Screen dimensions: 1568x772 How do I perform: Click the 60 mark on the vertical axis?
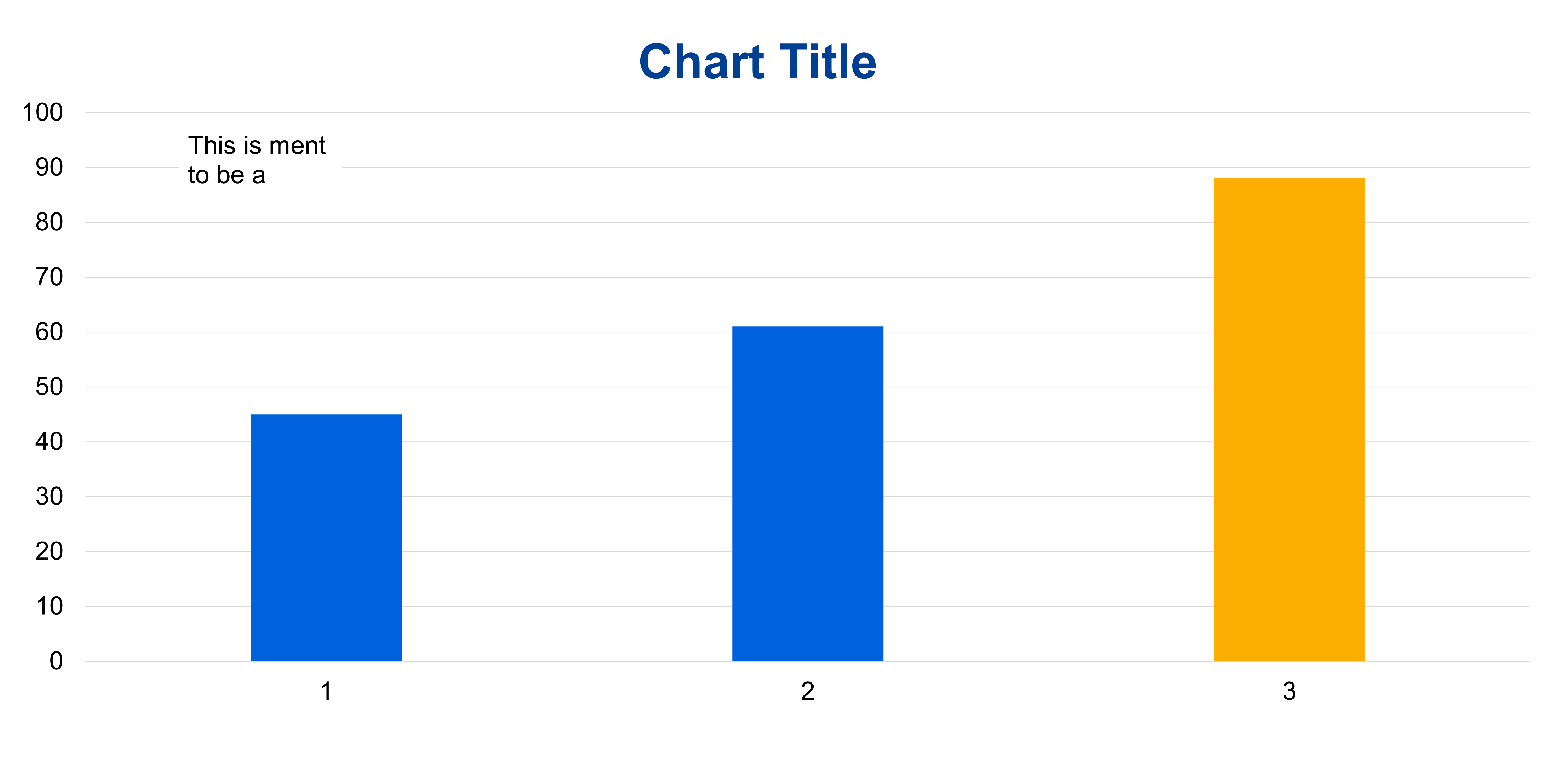pyautogui.click(x=49, y=332)
